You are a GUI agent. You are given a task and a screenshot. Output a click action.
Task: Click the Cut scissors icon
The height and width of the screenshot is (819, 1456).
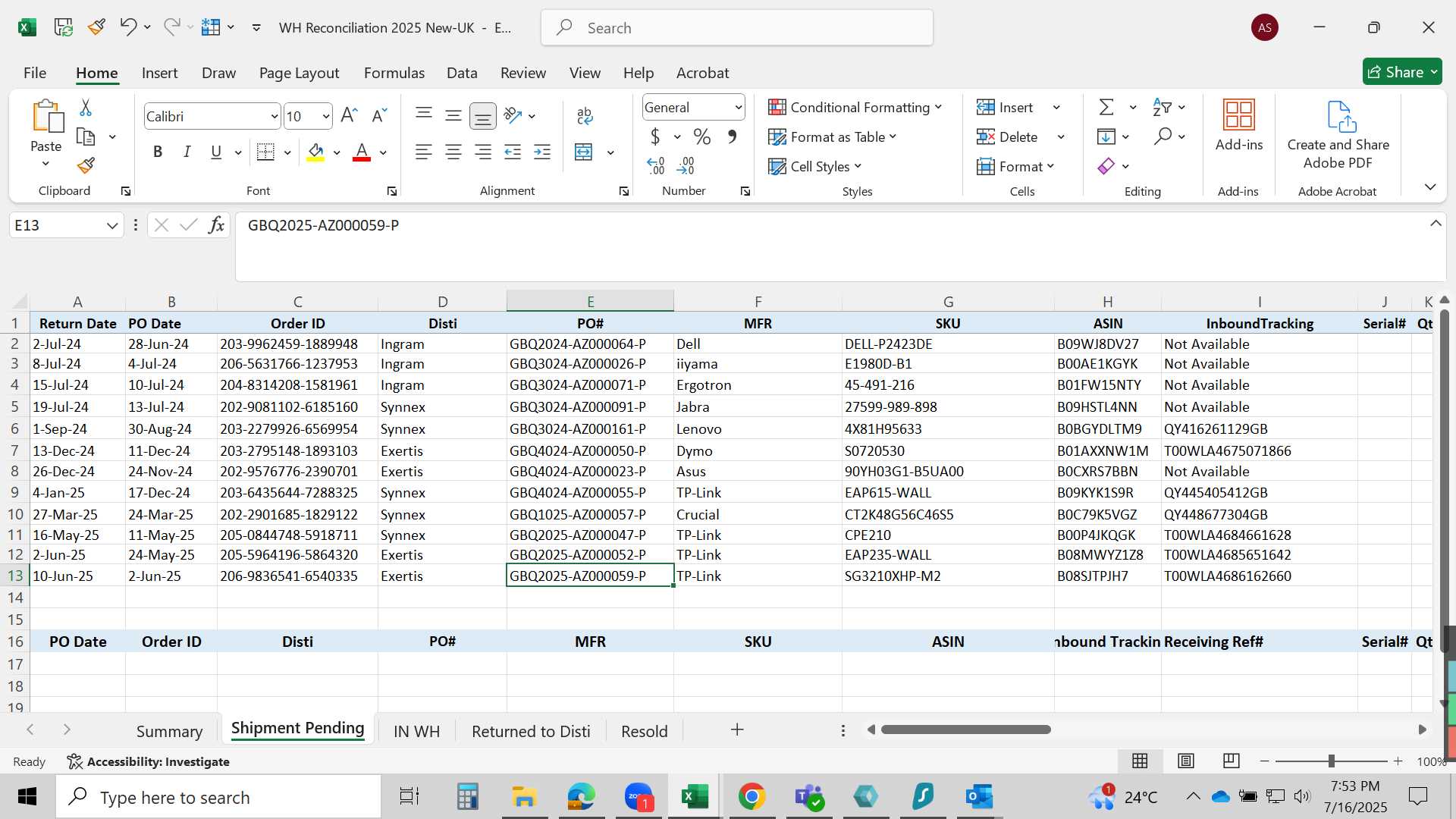click(86, 108)
